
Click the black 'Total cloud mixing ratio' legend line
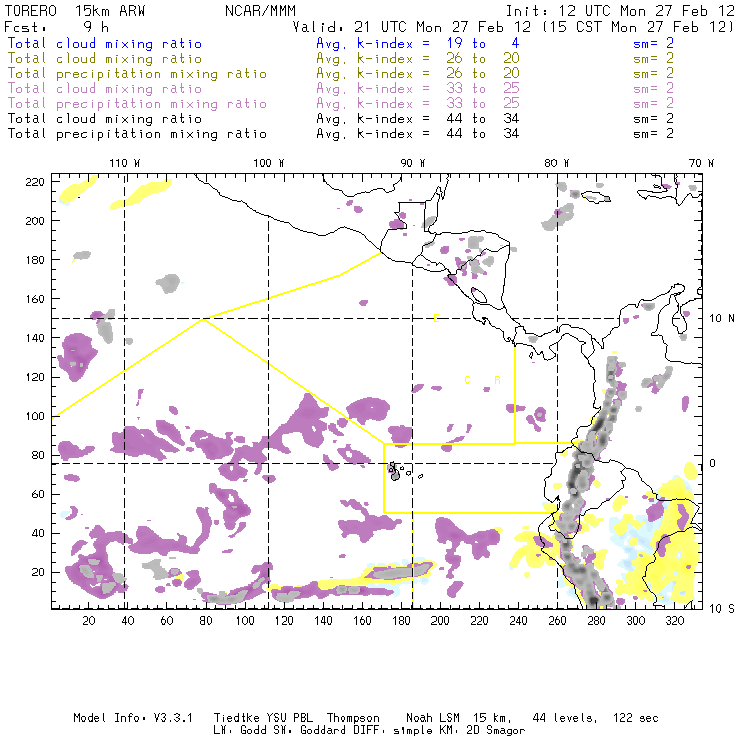click(105, 118)
